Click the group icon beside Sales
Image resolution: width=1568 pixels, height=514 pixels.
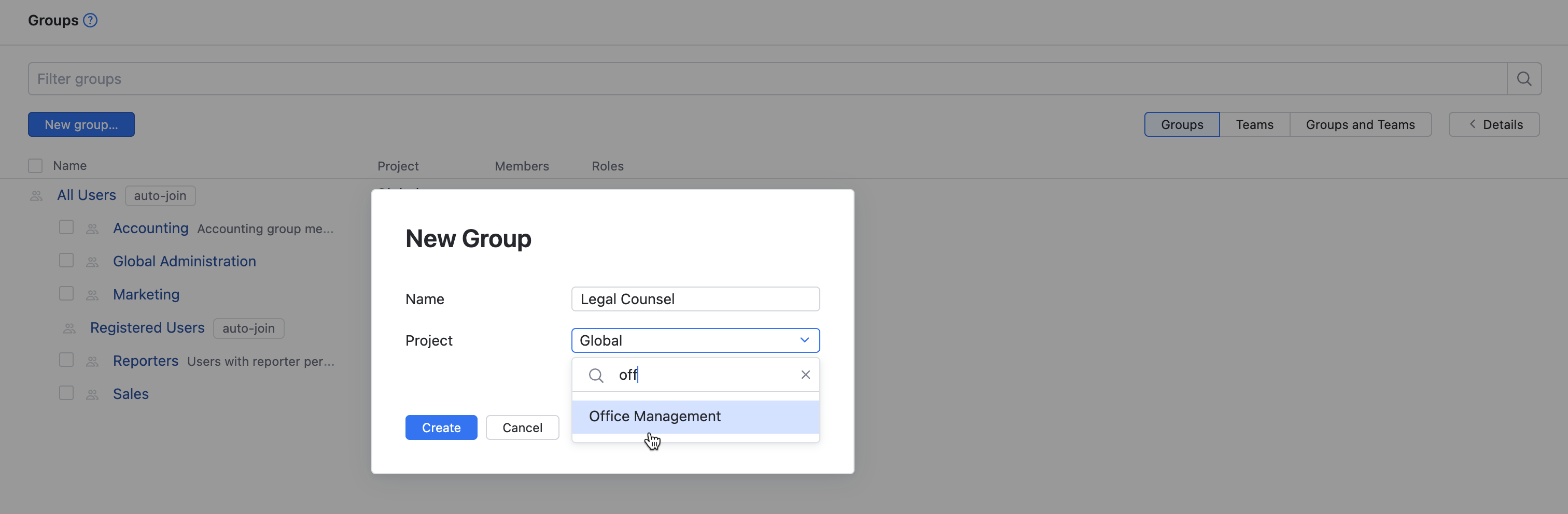92,395
